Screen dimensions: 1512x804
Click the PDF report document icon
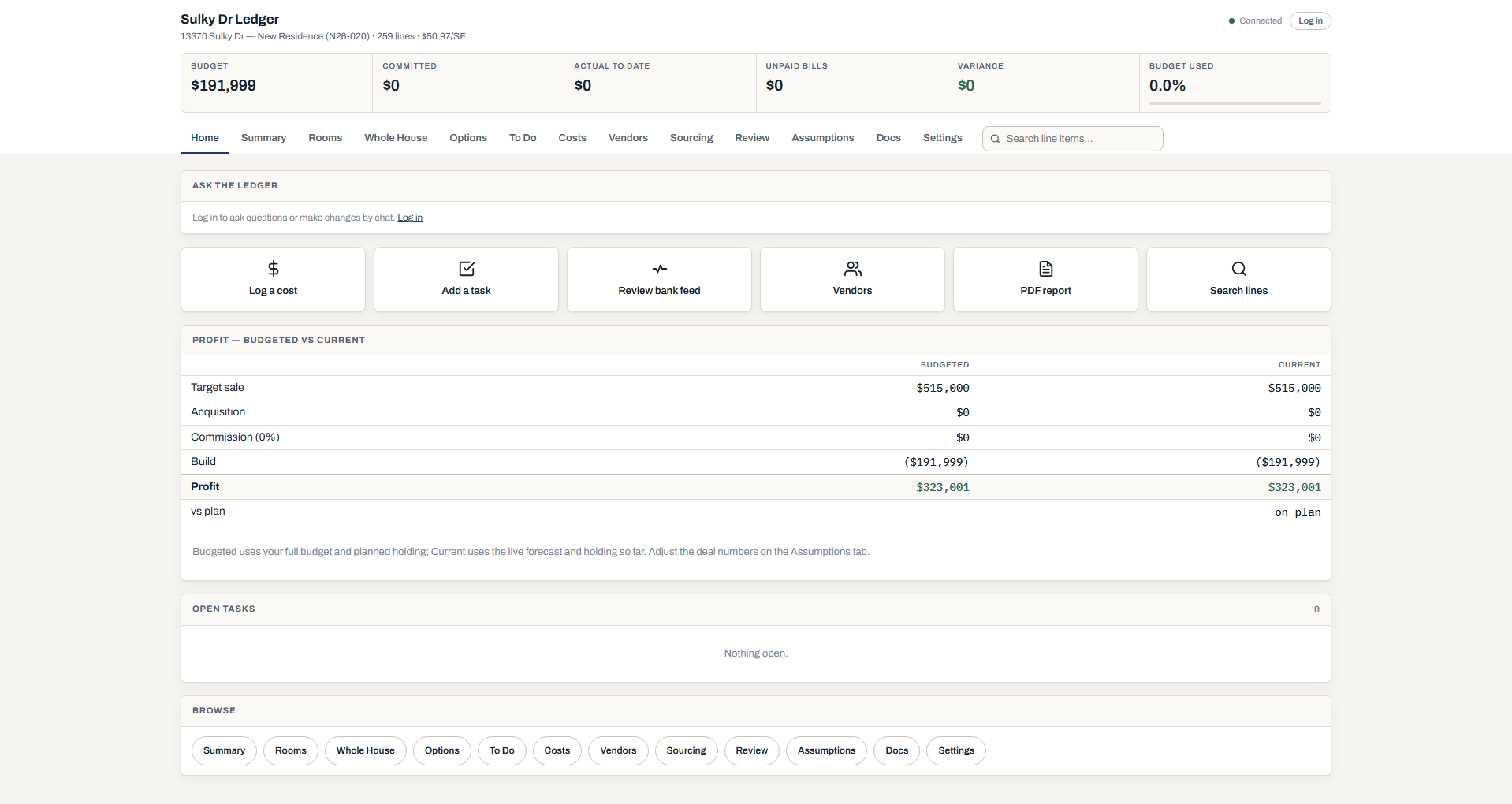[1046, 269]
